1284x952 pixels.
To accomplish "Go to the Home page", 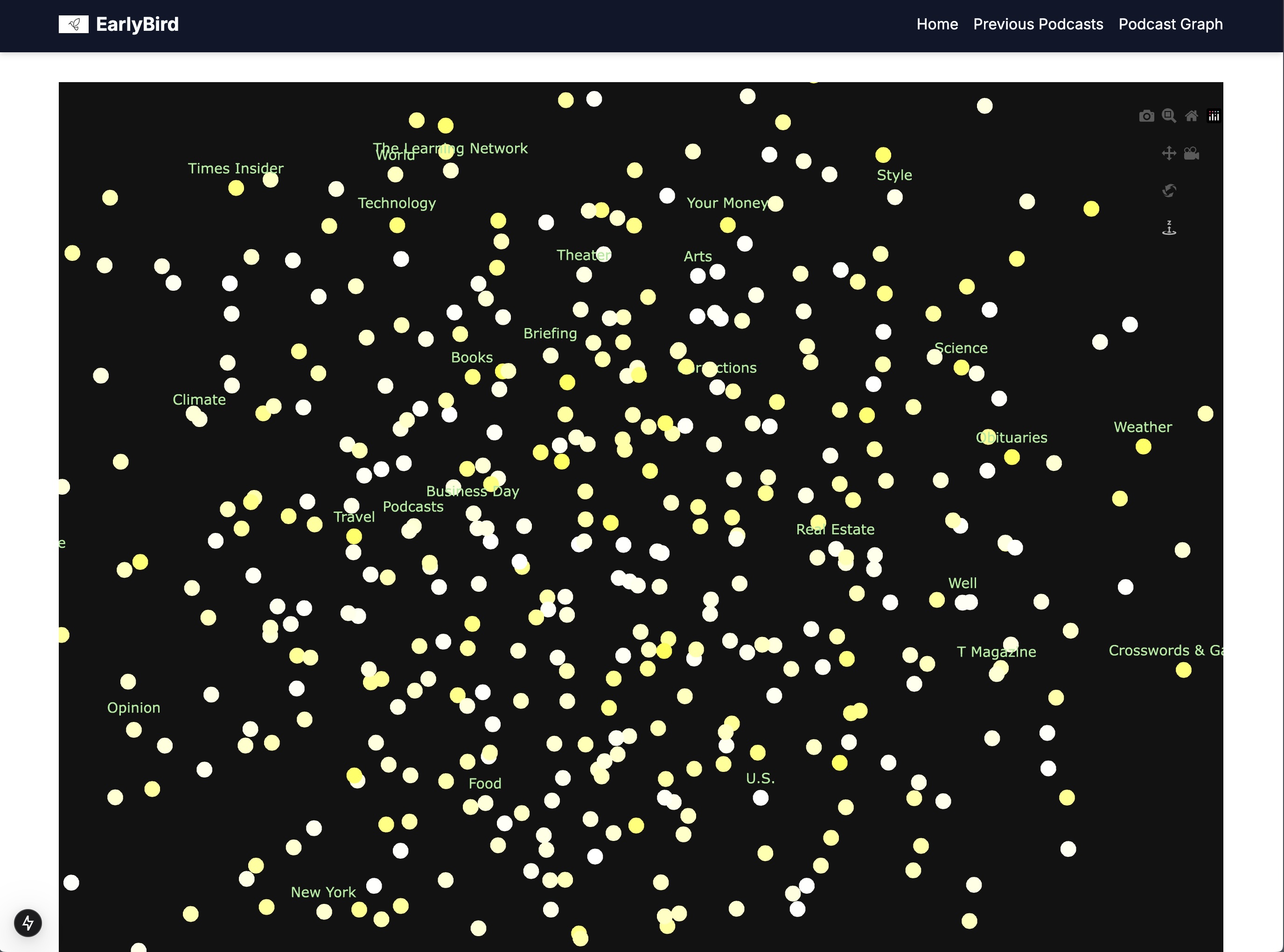I will [x=937, y=24].
